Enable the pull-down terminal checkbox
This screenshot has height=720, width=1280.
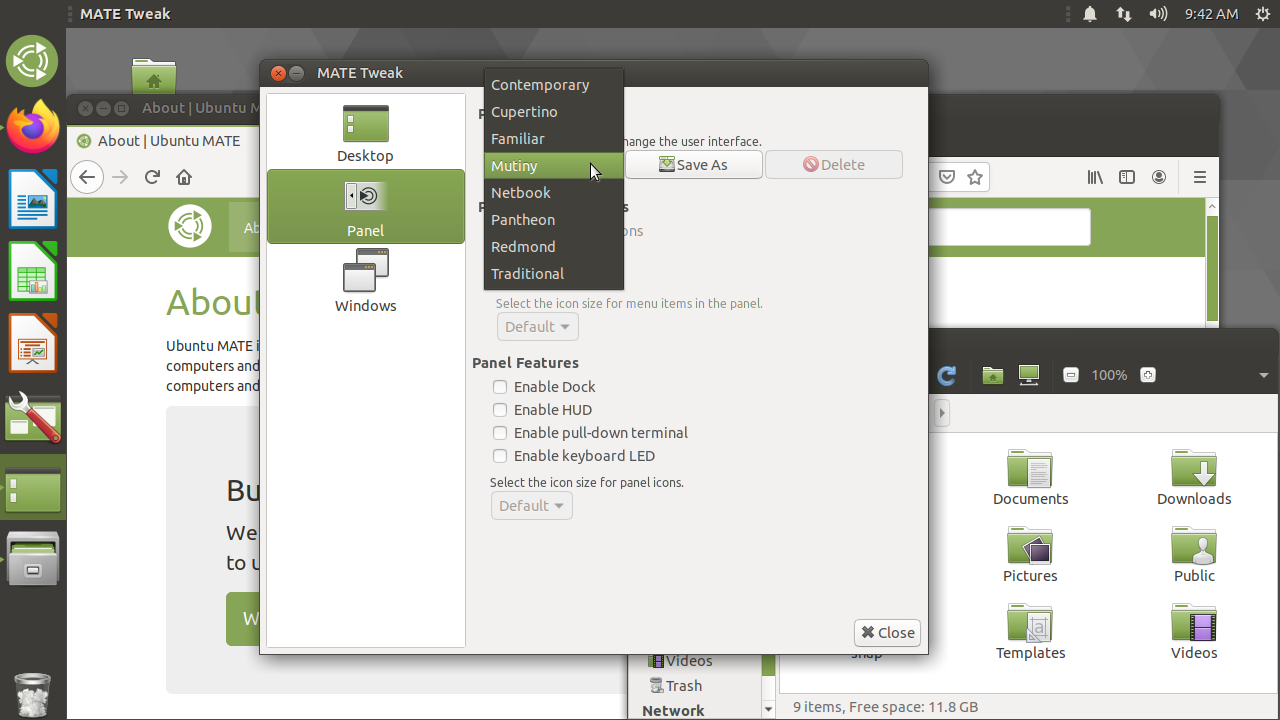pos(500,433)
